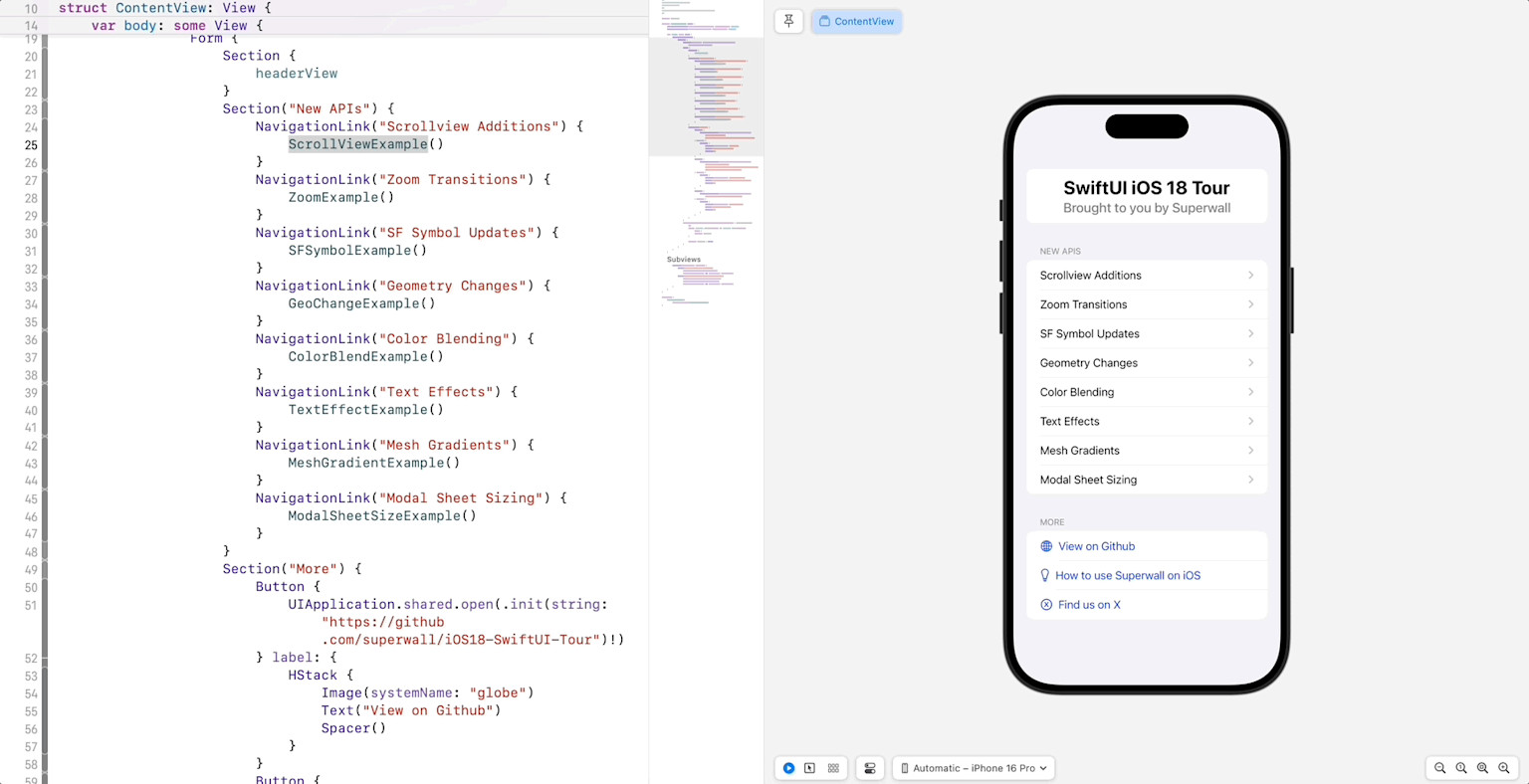Pin the preview canvas
Image resolution: width=1529 pixels, height=784 pixels.
pos(788,21)
